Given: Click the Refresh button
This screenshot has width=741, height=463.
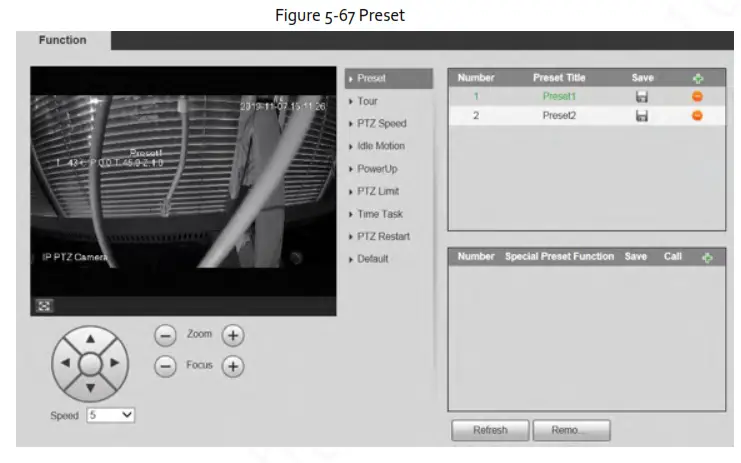Looking at the screenshot, I should [490, 430].
